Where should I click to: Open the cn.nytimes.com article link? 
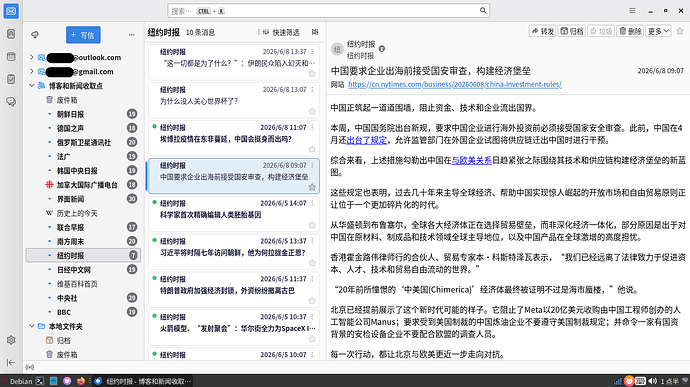455,84
